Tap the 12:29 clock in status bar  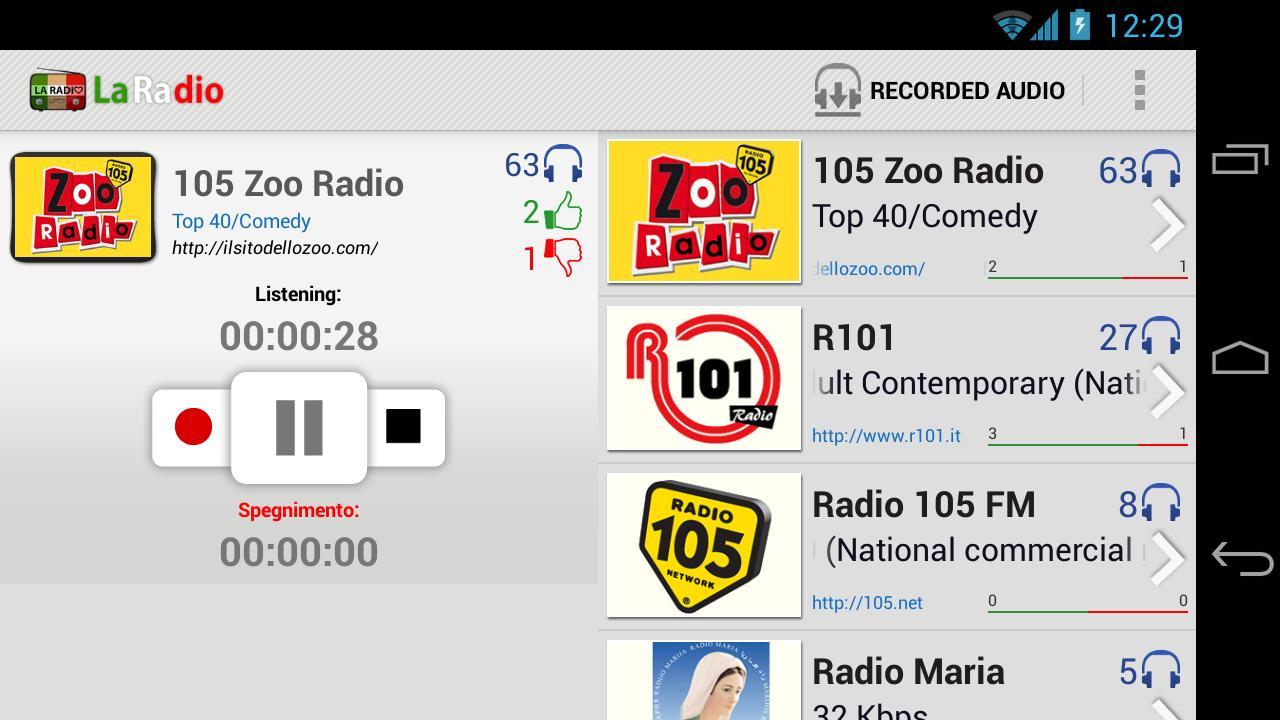1143,25
